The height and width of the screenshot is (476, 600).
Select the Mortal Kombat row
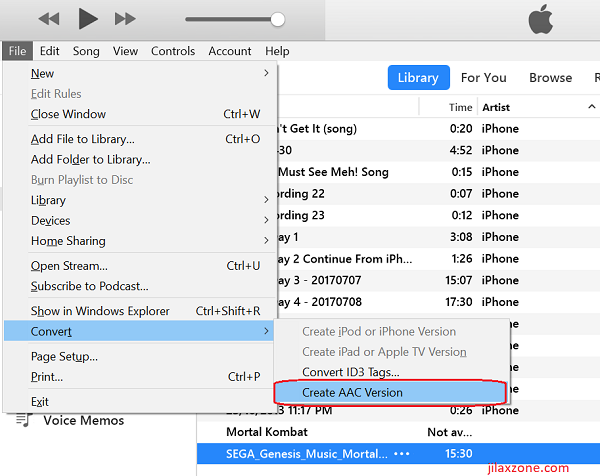(x=398, y=432)
